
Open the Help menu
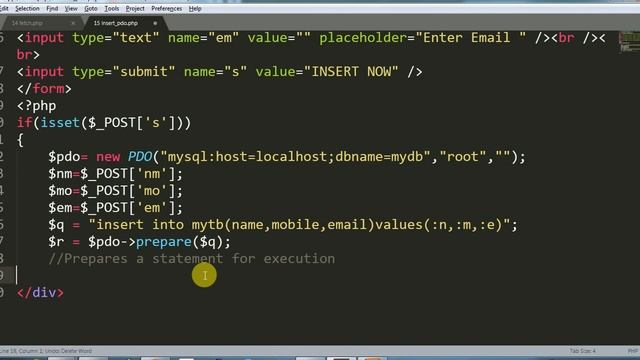click(x=195, y=9)
